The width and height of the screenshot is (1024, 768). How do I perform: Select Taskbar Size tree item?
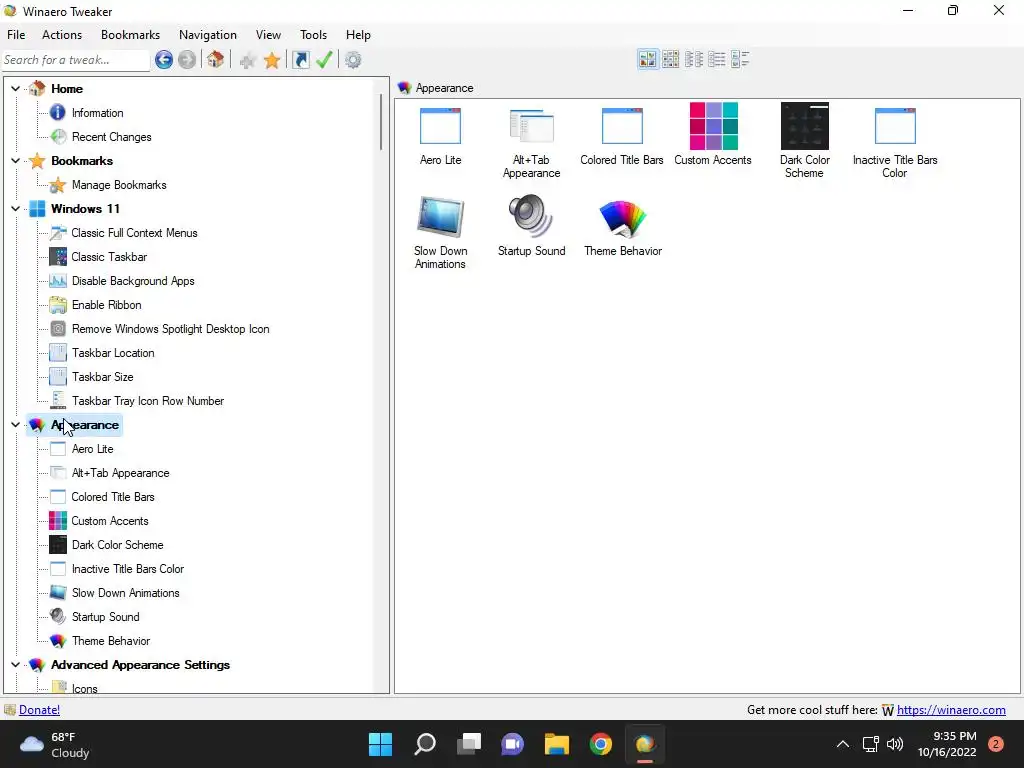click(103, 377)
